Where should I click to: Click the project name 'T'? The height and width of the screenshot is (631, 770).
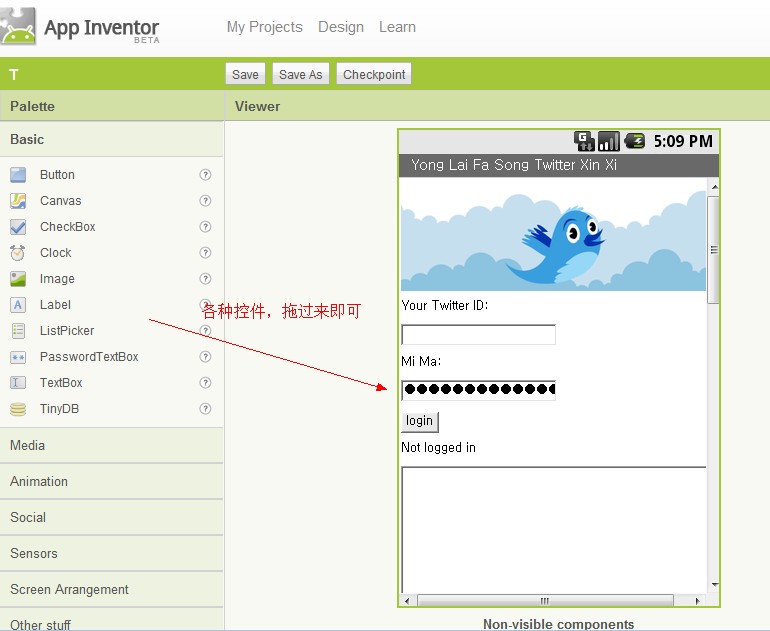pyautogui.click(x=14, y=75)
